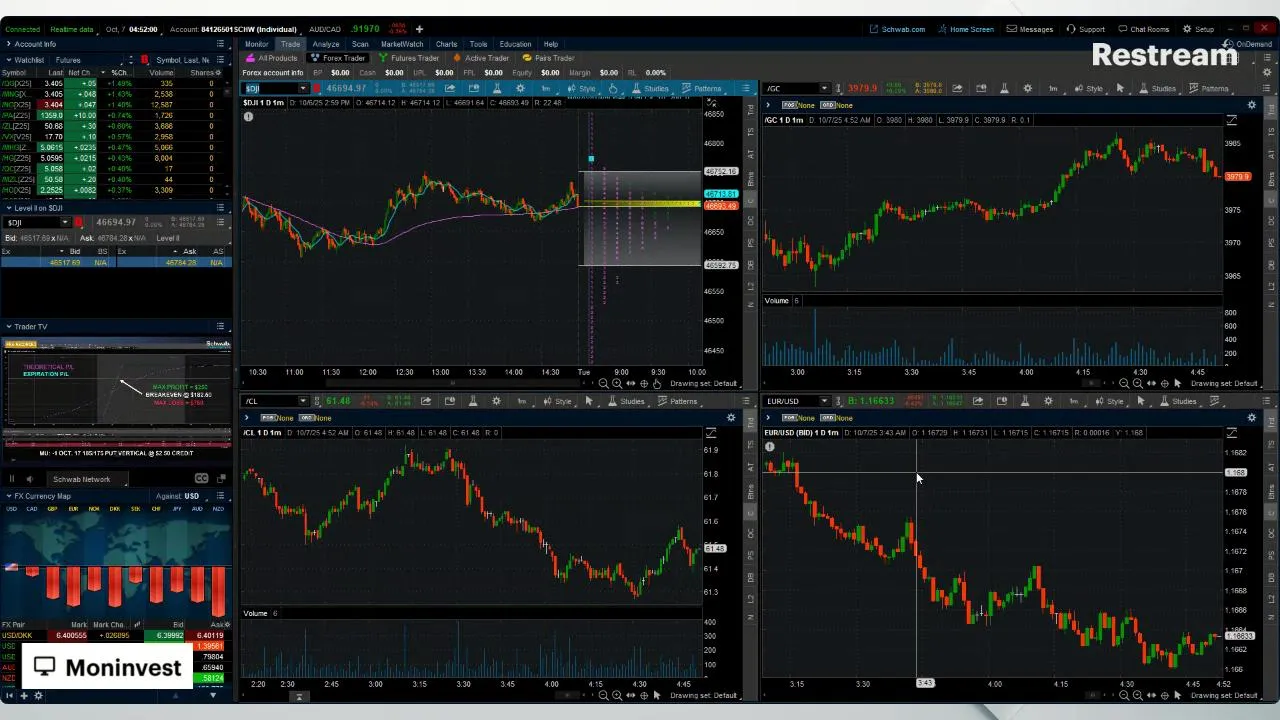Open the Setup menu
This screenshot has height=720, width=1280.
[1199, 29]
